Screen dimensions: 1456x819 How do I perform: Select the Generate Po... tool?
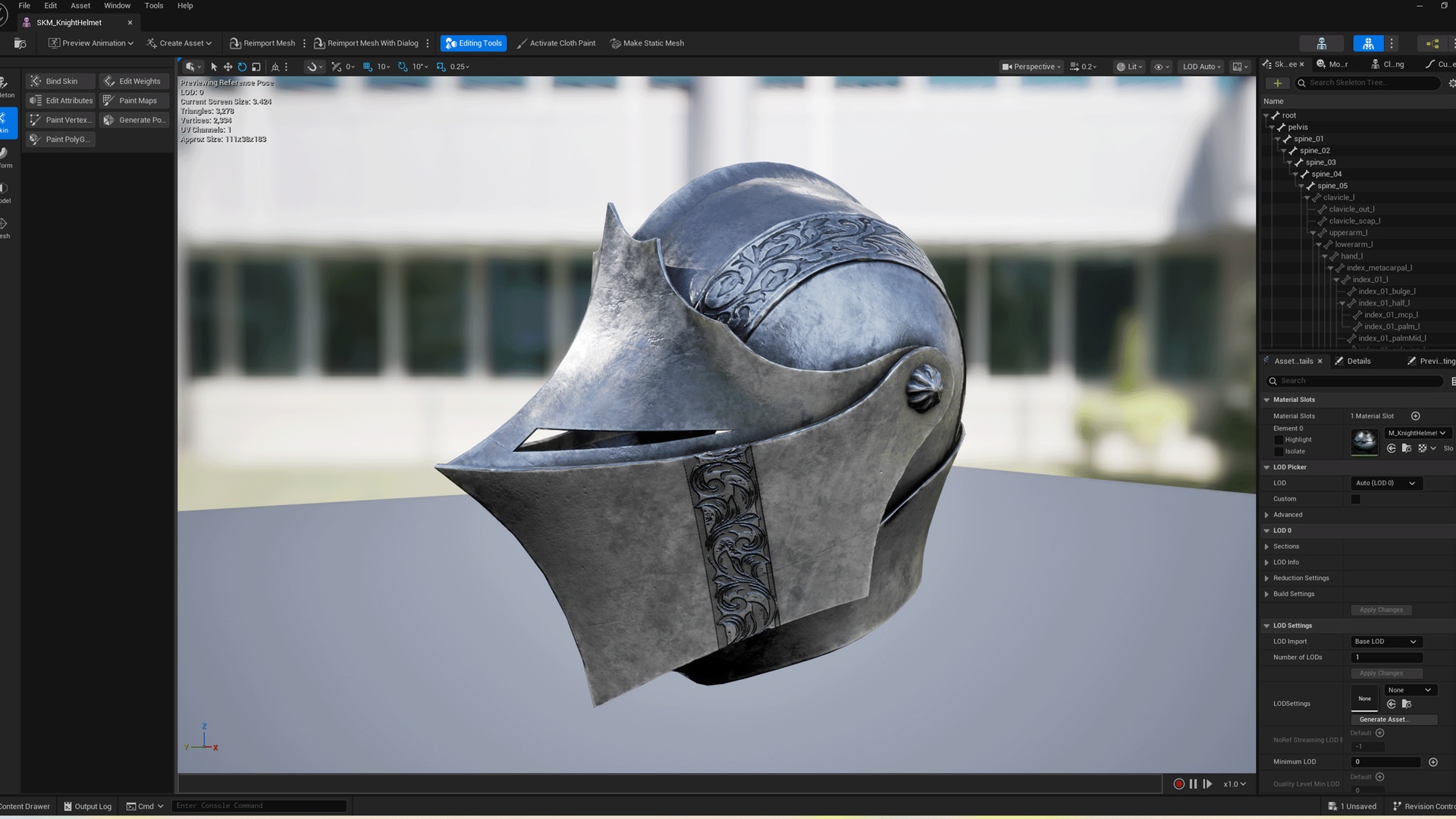pyautogui.click(x=133, y=120)
